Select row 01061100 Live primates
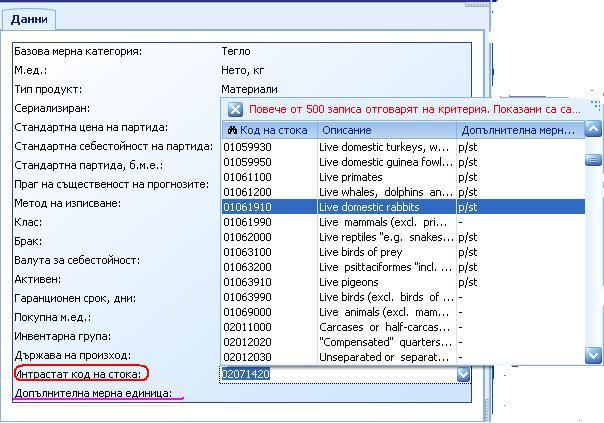The image size is (604, 423). coord(403,177)
